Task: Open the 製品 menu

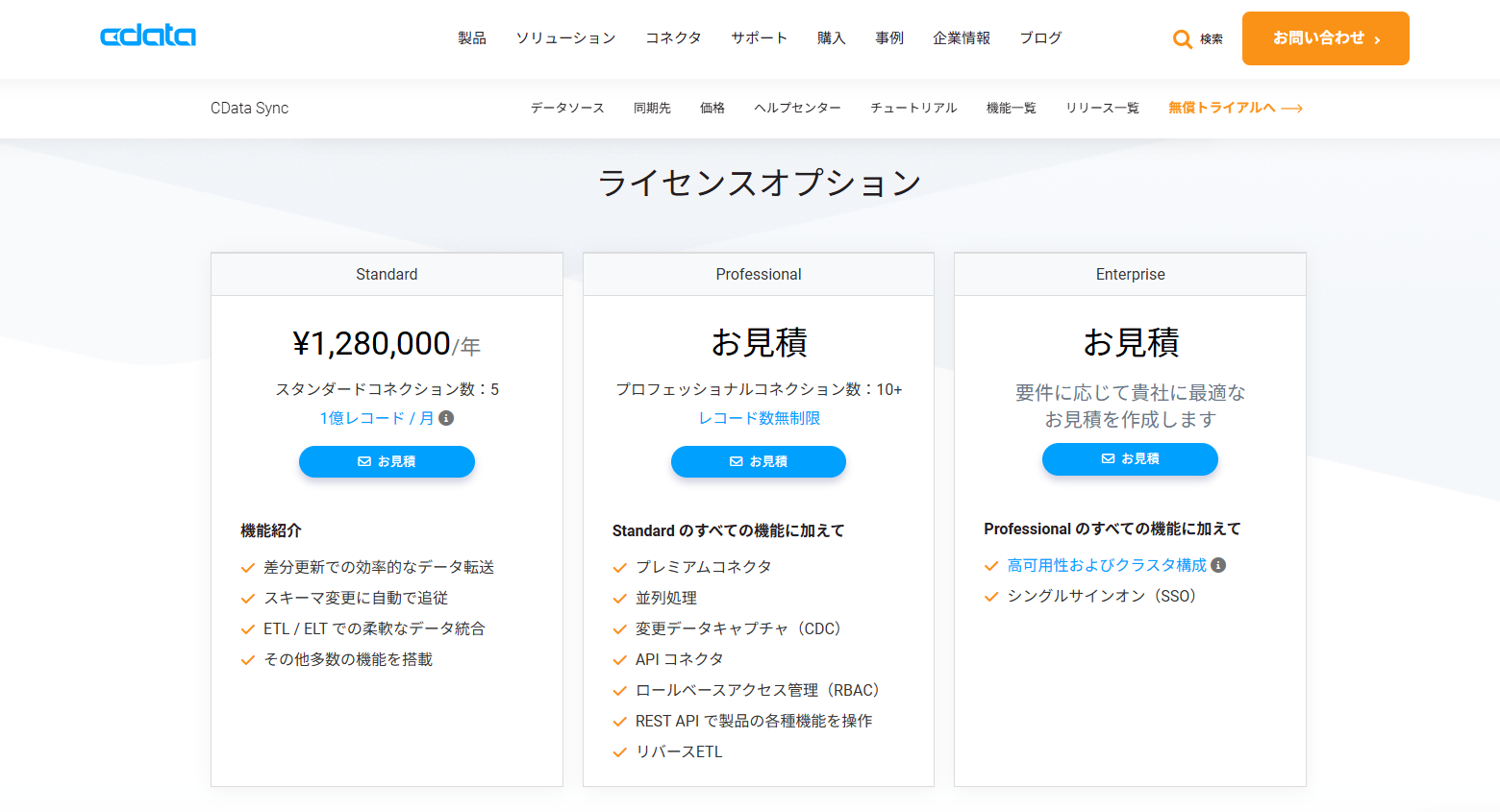Action: (472, 38)
